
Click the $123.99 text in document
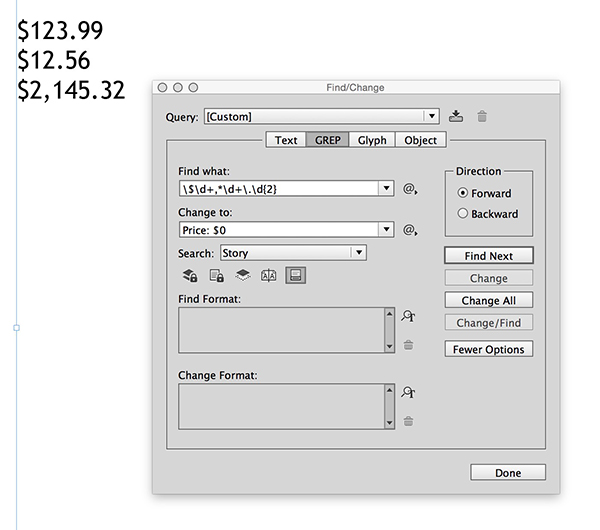coord(60,31)
